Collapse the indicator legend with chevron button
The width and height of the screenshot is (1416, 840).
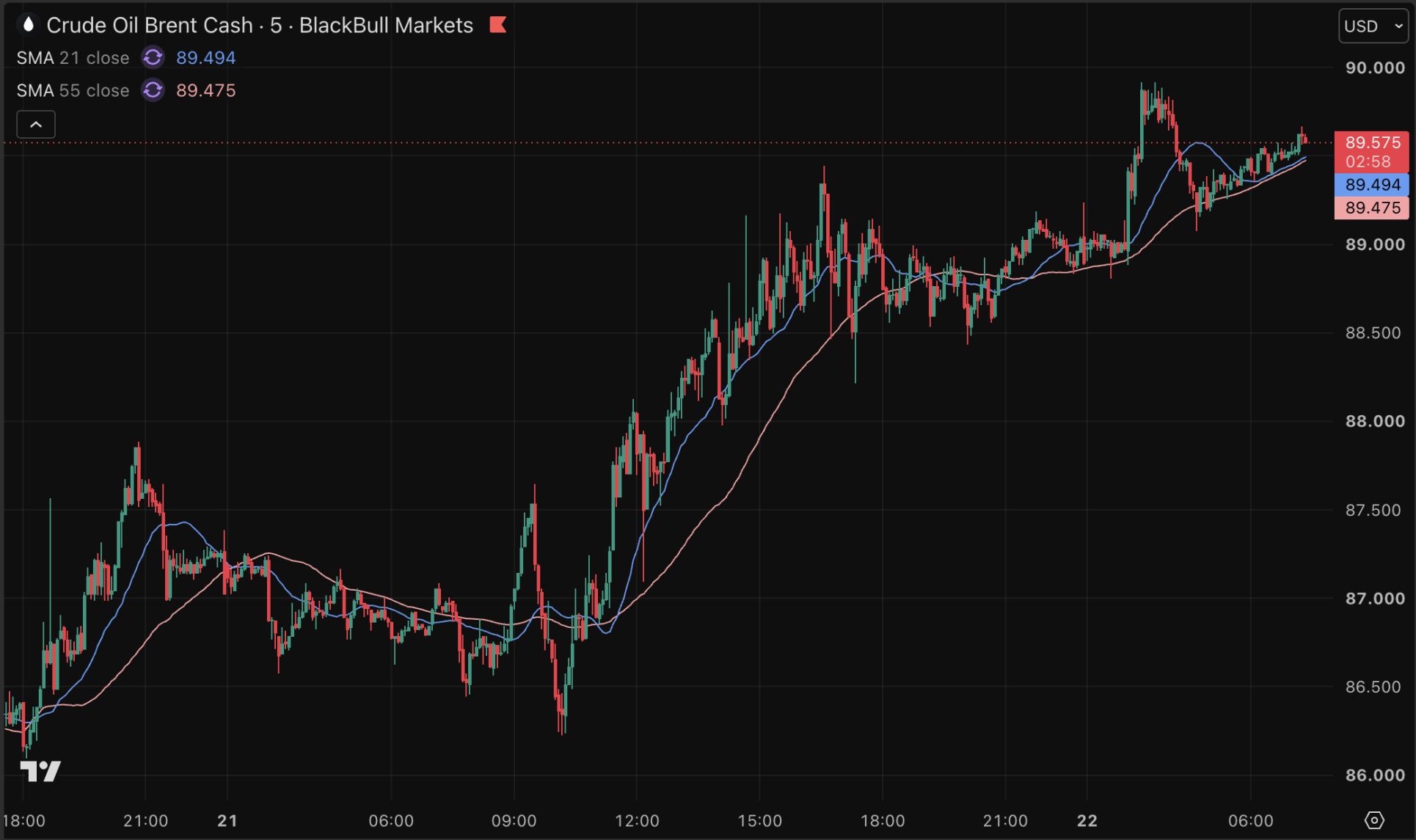pyautogui.click(x=36, y=124)
